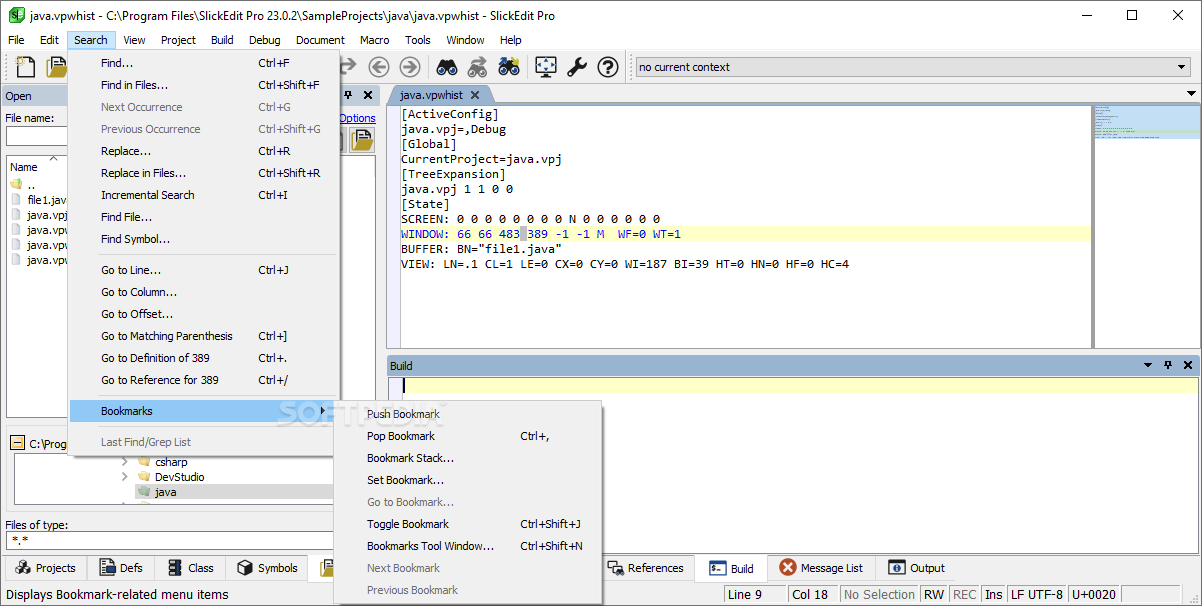Close the Open tool window
The height and width of the screenshot is (606, 1202).
click(x=368, y=95)
